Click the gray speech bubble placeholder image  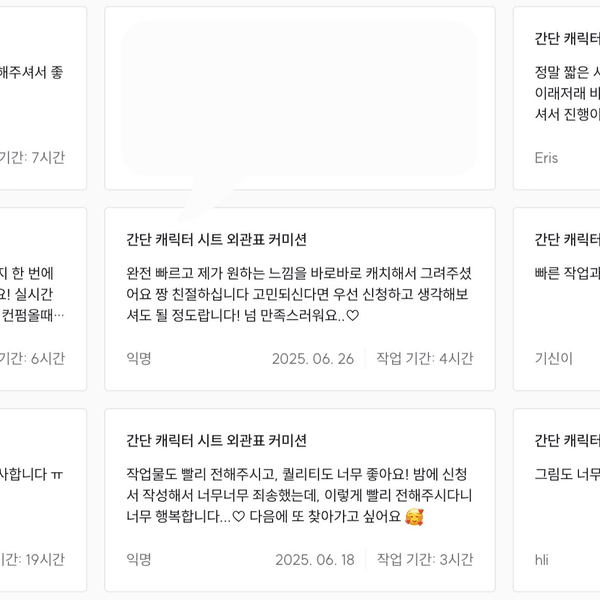click(299, 100)
